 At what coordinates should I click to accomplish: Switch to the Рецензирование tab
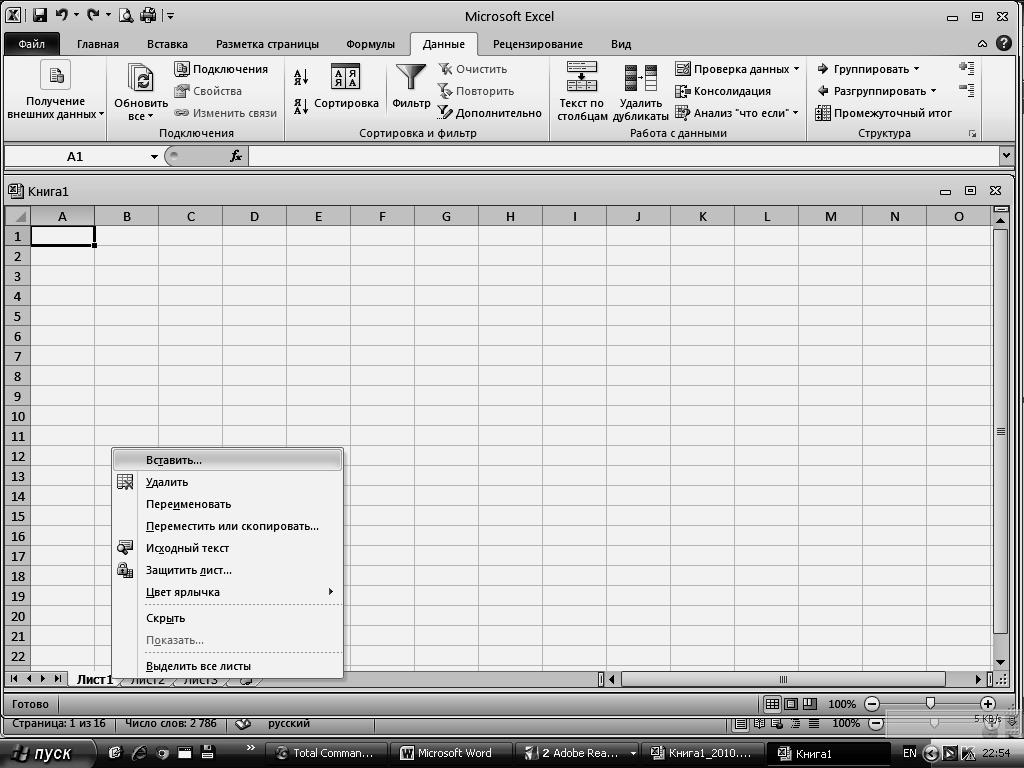[537, 44]
